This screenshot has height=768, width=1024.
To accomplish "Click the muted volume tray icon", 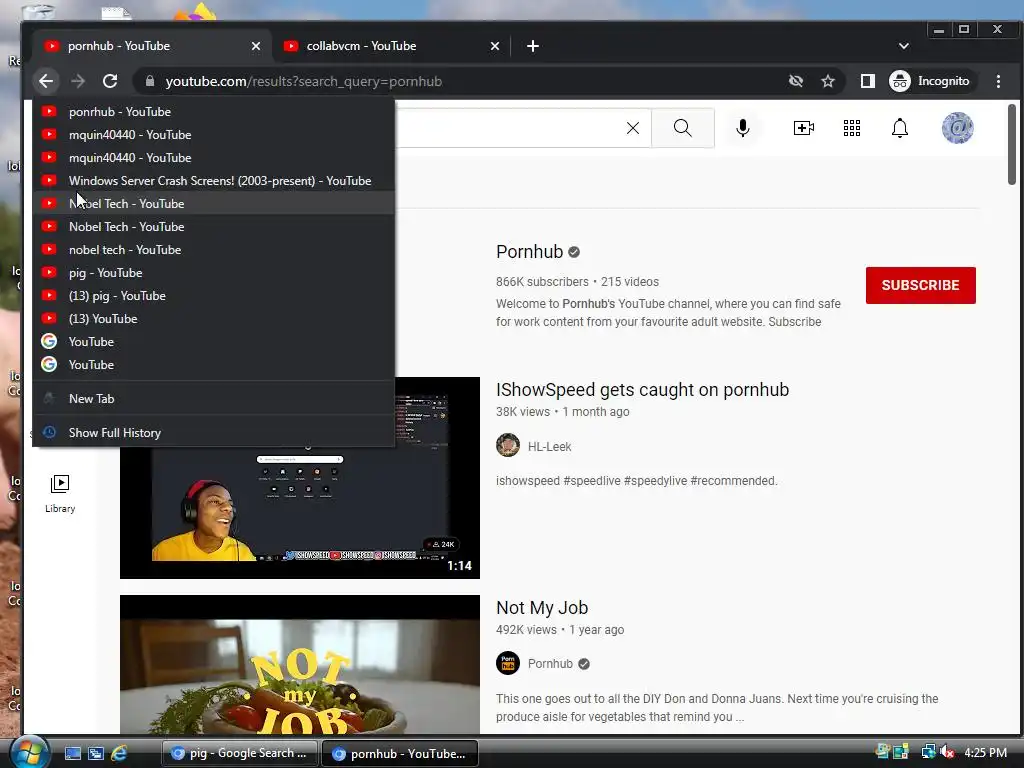I will coord(947,752).
